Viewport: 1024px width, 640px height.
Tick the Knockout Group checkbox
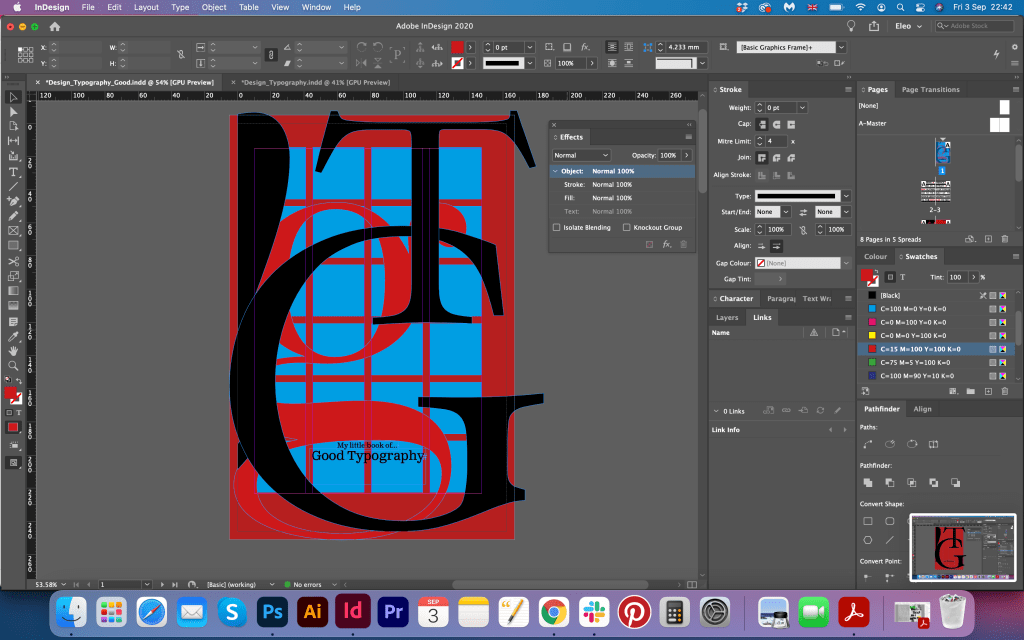(627, 228)
